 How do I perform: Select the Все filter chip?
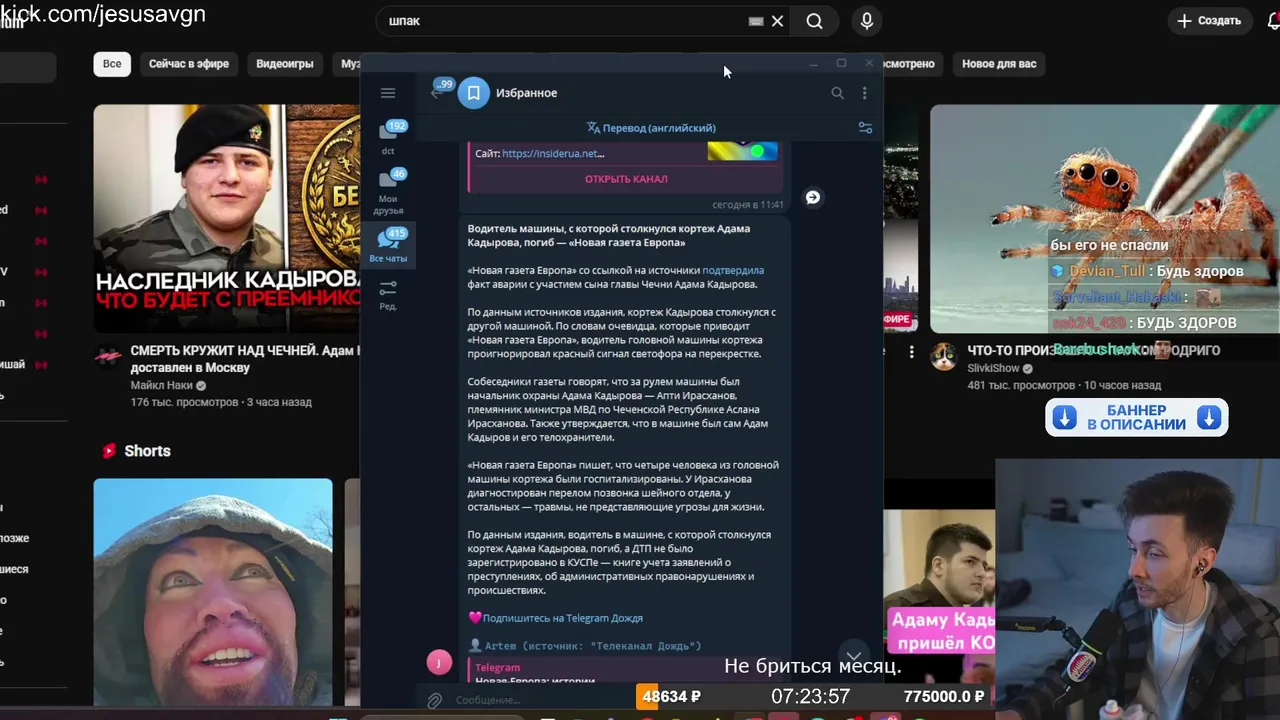(x=112, y=64)
